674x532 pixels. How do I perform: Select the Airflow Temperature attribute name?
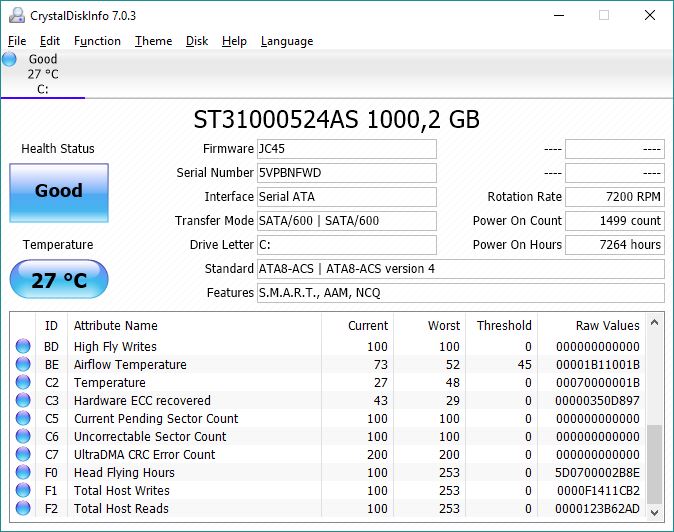[x=130, y=364]
